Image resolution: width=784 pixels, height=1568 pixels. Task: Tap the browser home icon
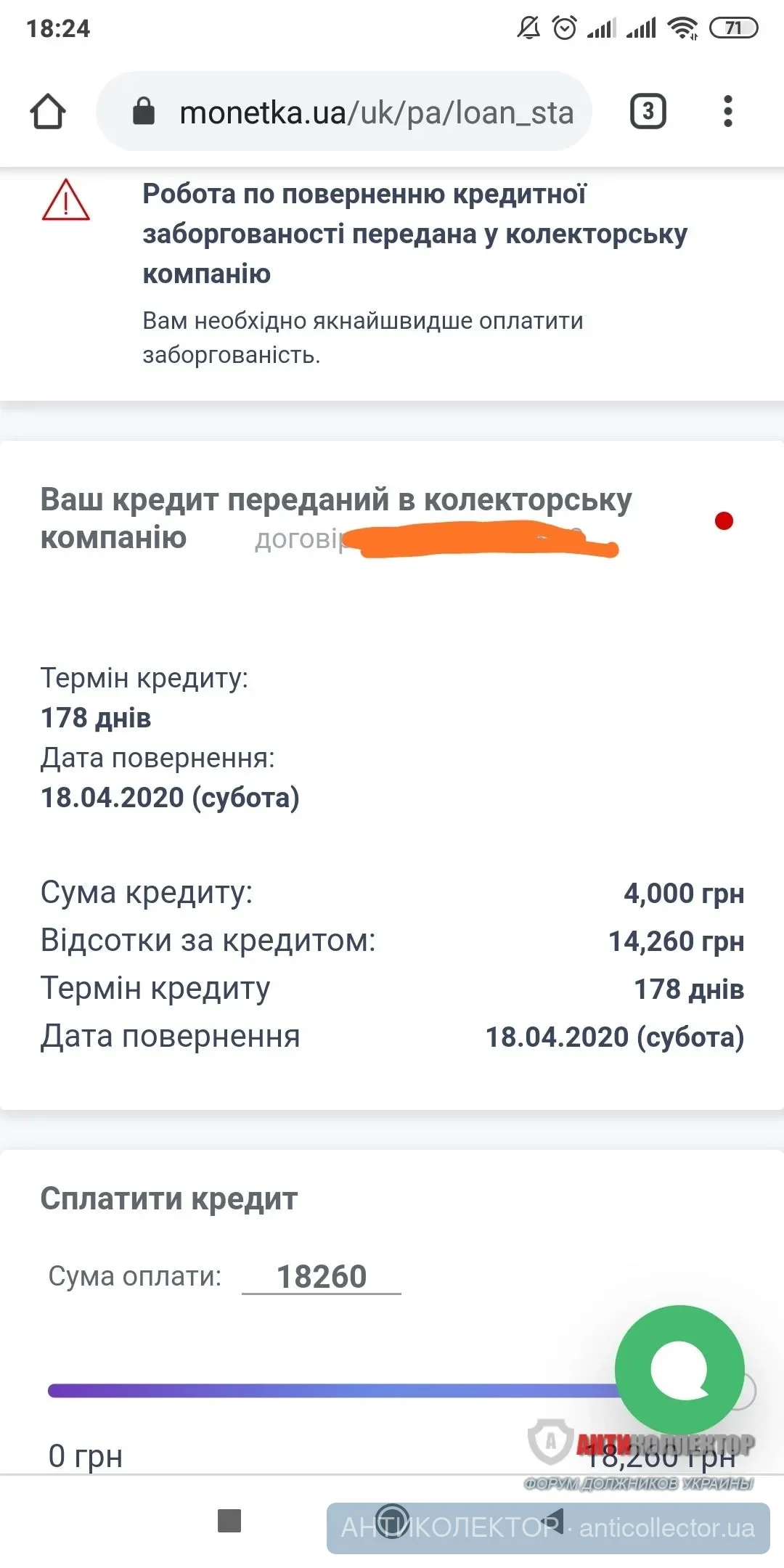point(48,112)
